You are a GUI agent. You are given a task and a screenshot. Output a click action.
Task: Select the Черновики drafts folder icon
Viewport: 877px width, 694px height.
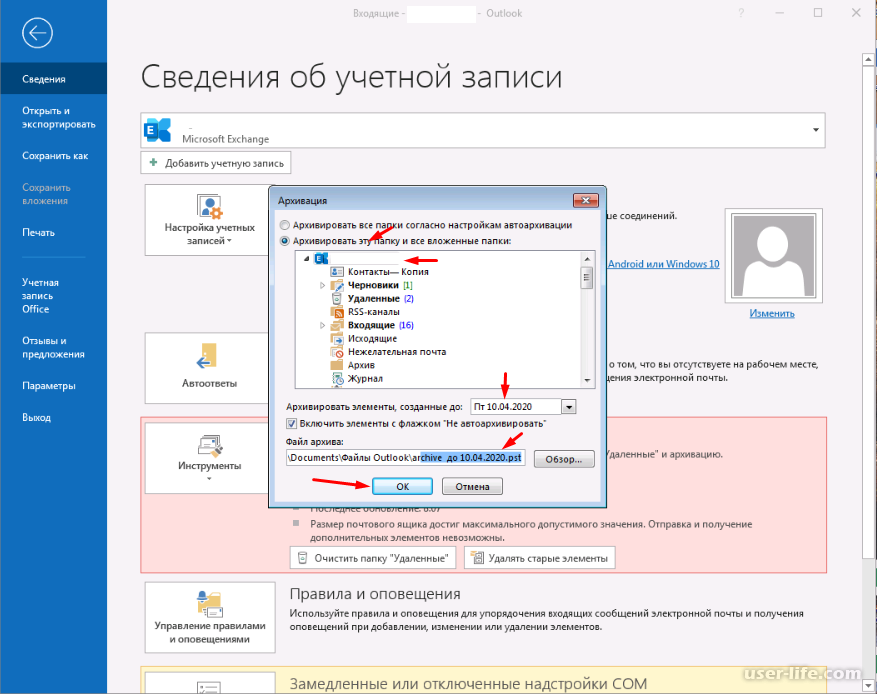337,285
